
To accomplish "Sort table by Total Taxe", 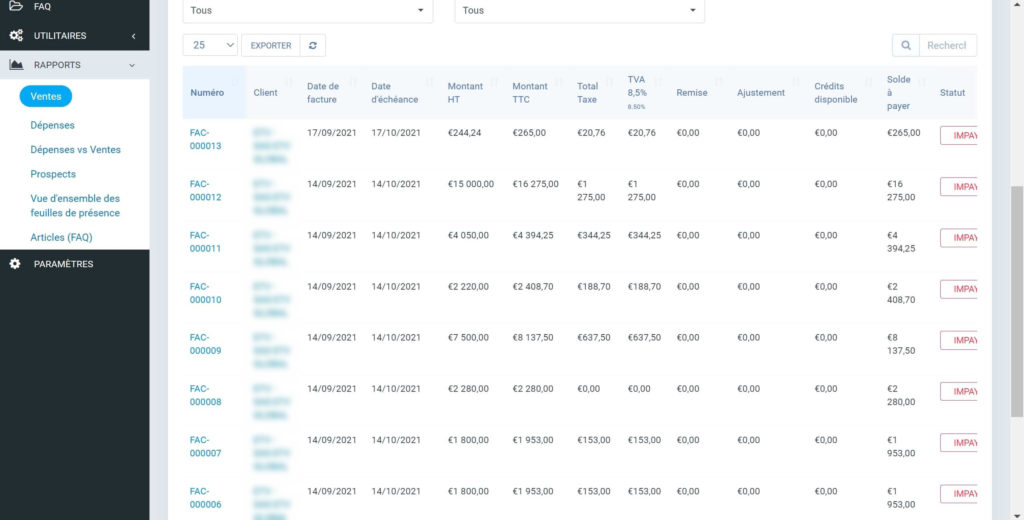I will (595, 93).
